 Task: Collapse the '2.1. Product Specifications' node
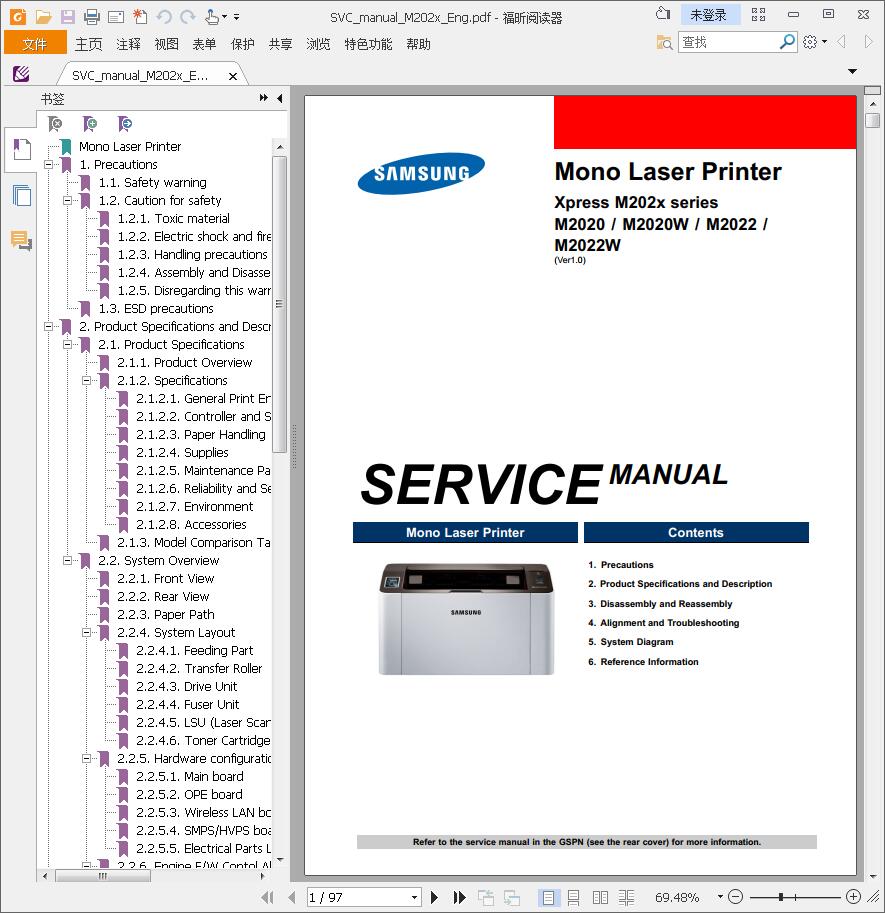pos(68,345)
